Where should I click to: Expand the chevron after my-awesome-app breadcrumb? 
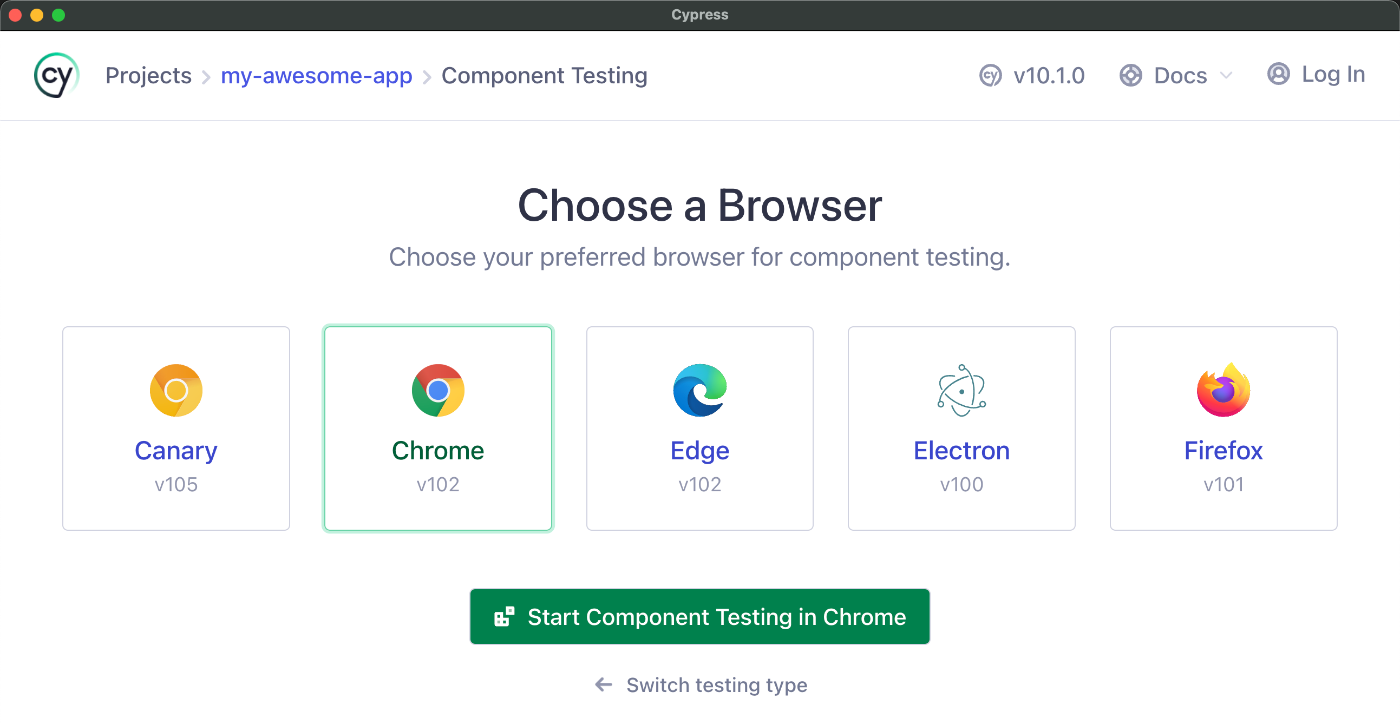point(427,75)
